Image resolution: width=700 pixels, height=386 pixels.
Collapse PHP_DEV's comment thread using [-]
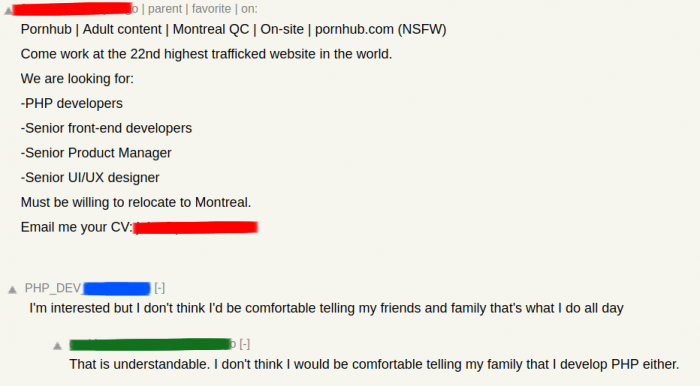tap(160, 288)
